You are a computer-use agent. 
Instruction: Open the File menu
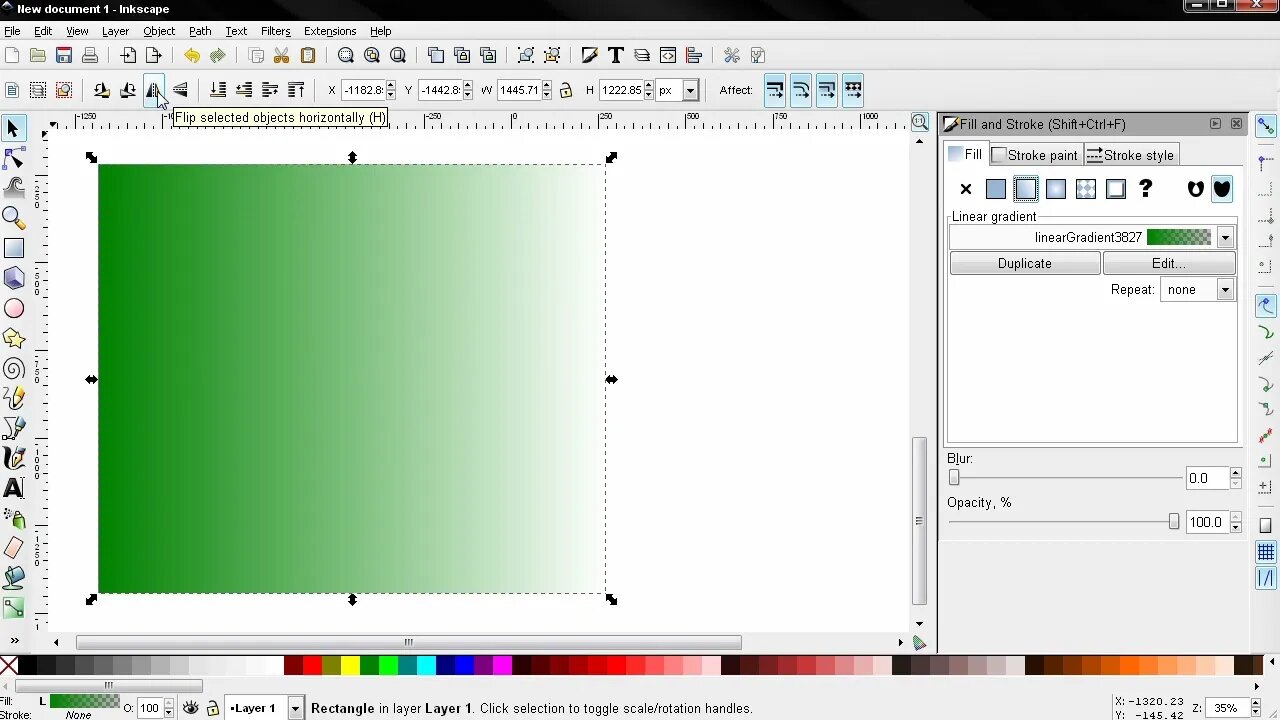pos(12,31)
